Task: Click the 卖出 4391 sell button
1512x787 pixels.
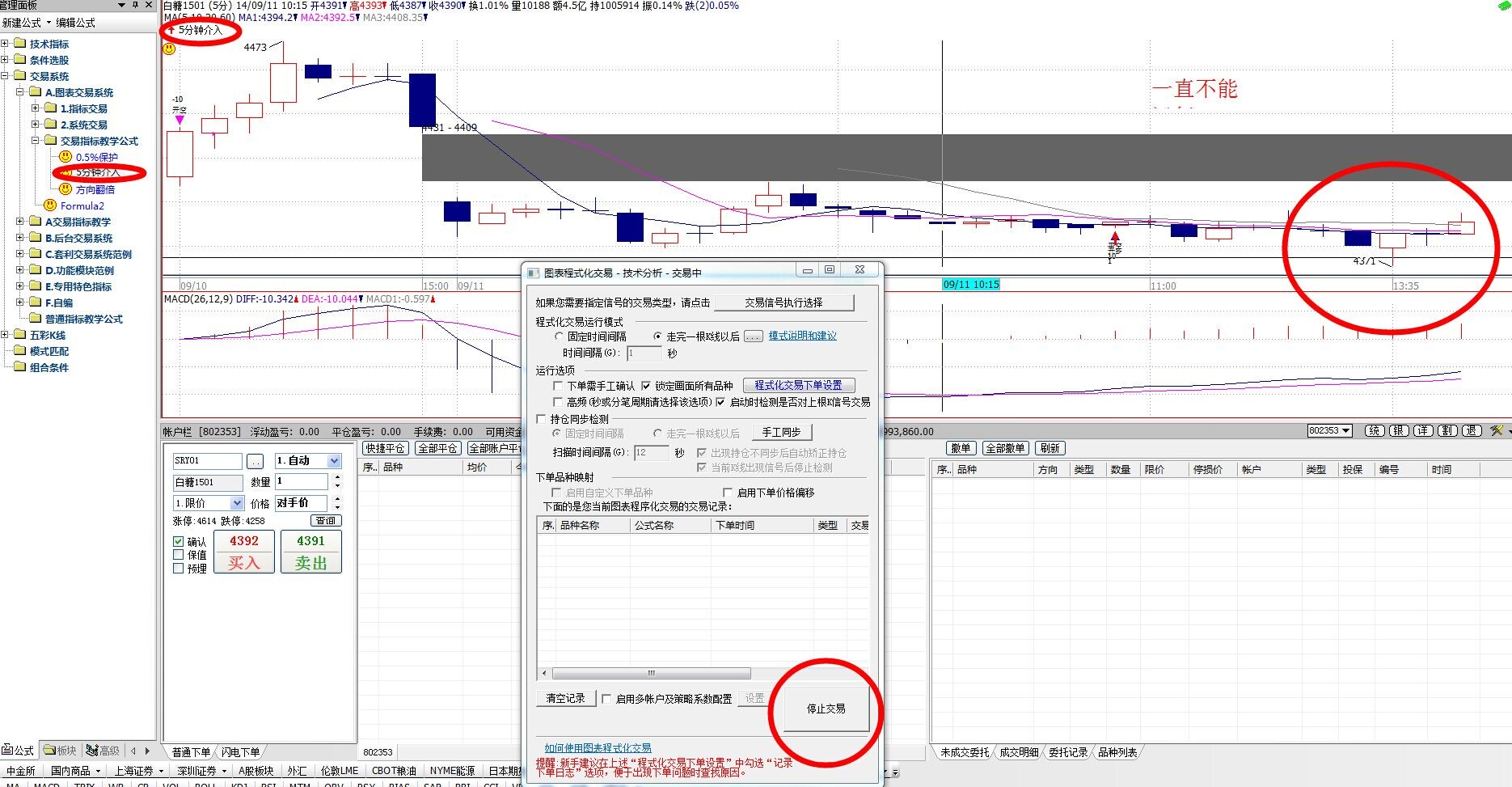Action: pos(310,552)
